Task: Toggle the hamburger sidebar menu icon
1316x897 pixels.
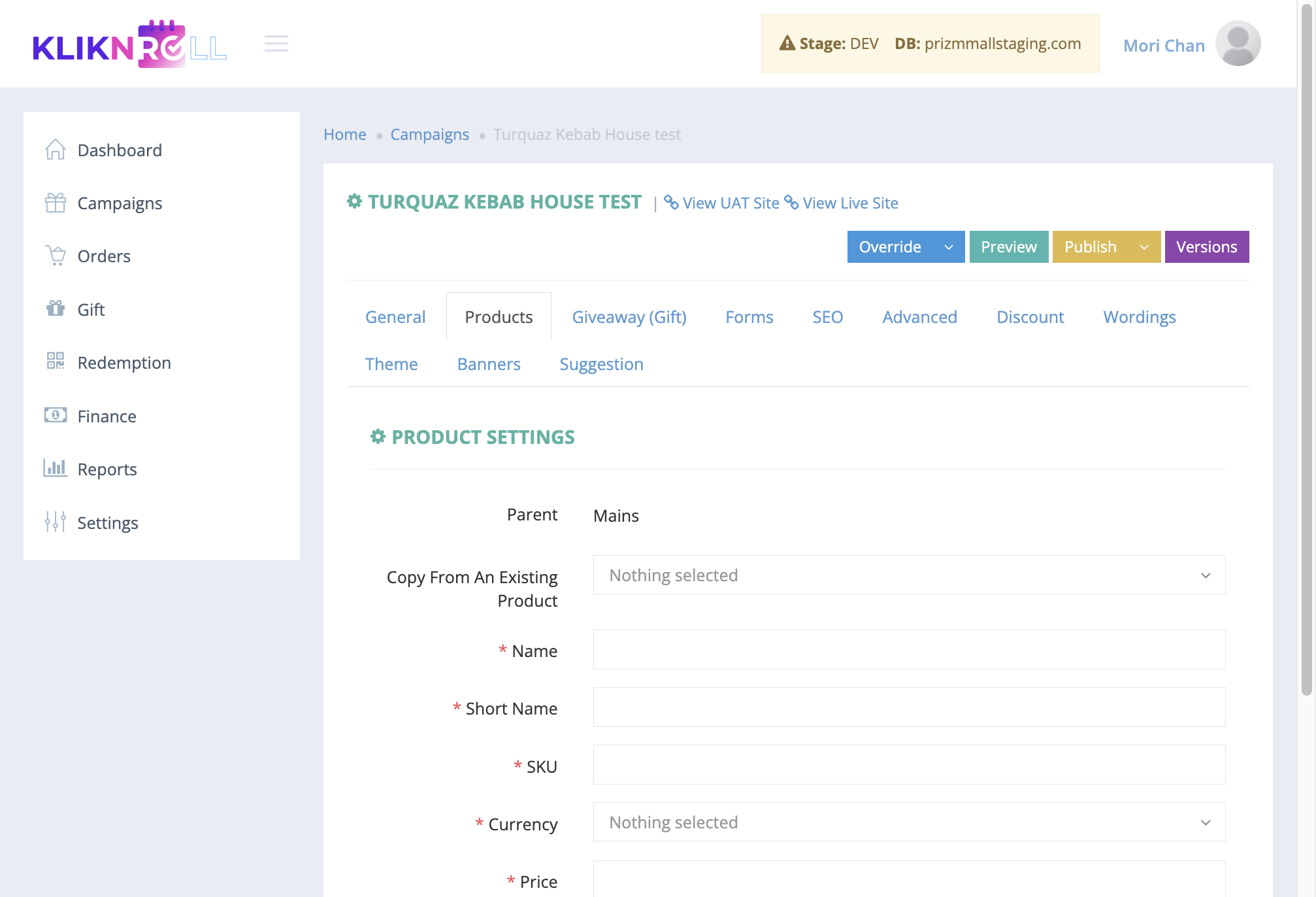Action: (276, 44)
